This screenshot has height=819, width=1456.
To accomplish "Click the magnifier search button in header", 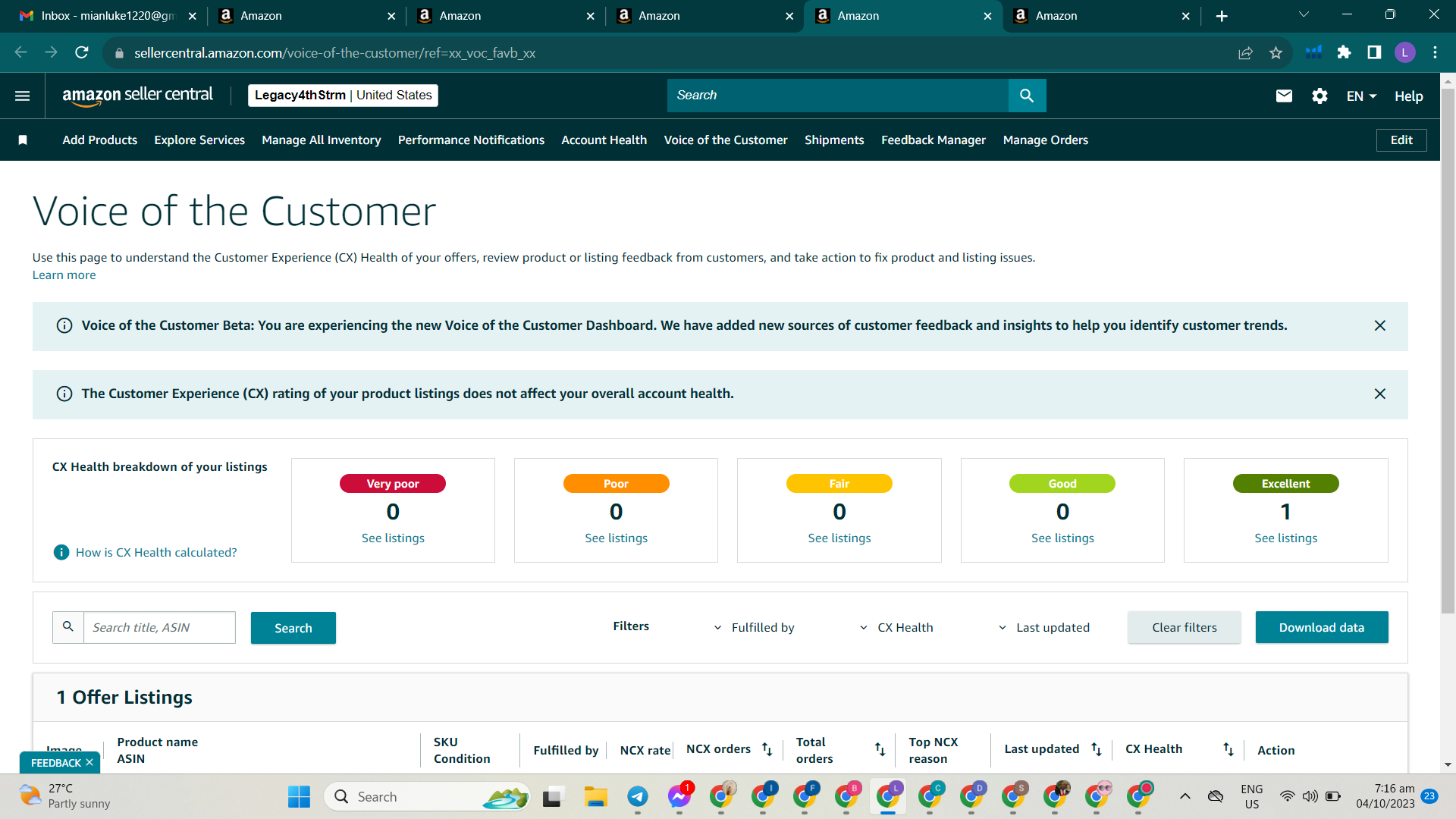I will pyautogui.click(x=1027, y=96).
